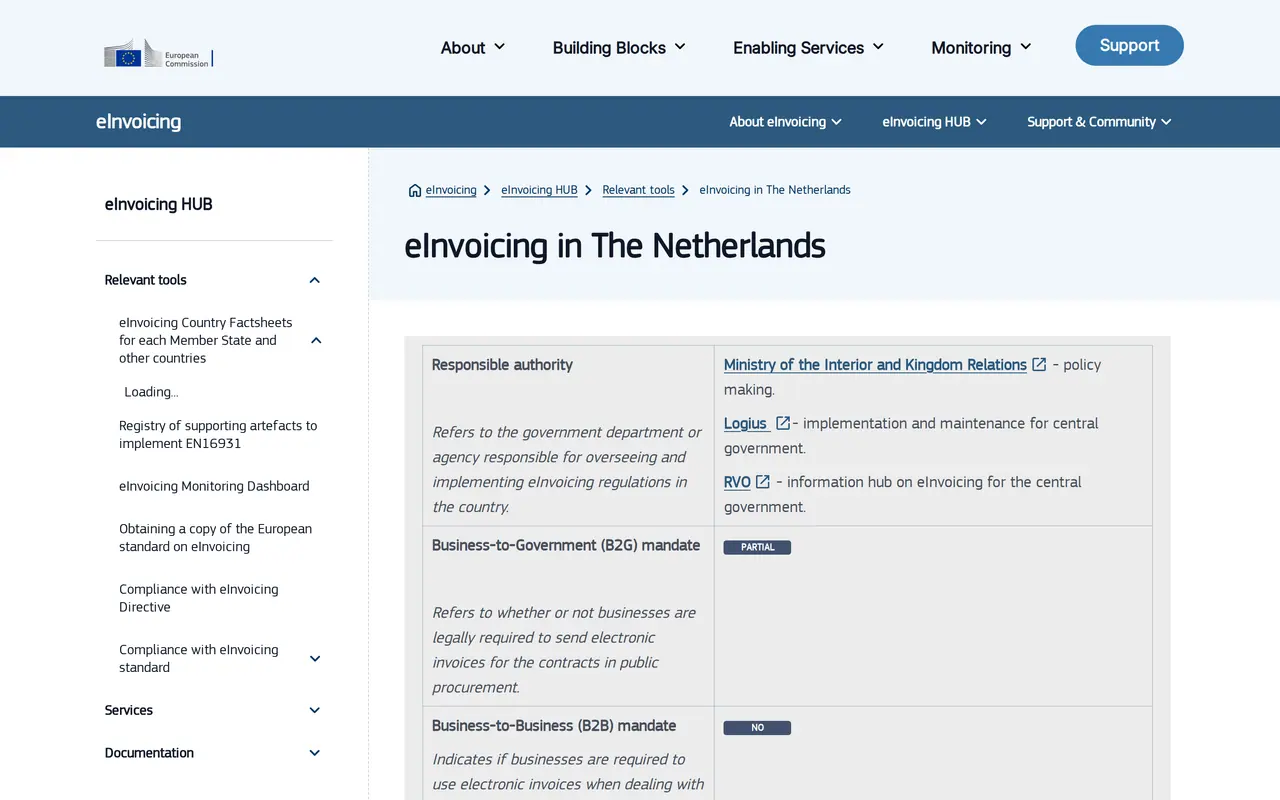This screenshot has width=1280, height=800.
Task: Click external link icon next to Logius
Action: (783, 423)
